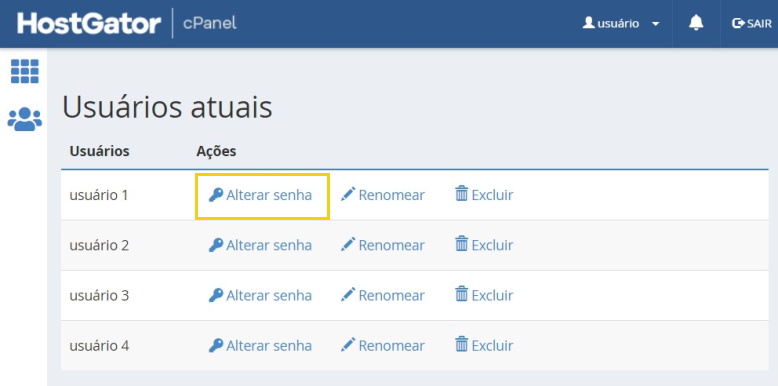Click the HostGator cPanel logo
The height and width of the screenshot is (386, 778).
[127, 23]
